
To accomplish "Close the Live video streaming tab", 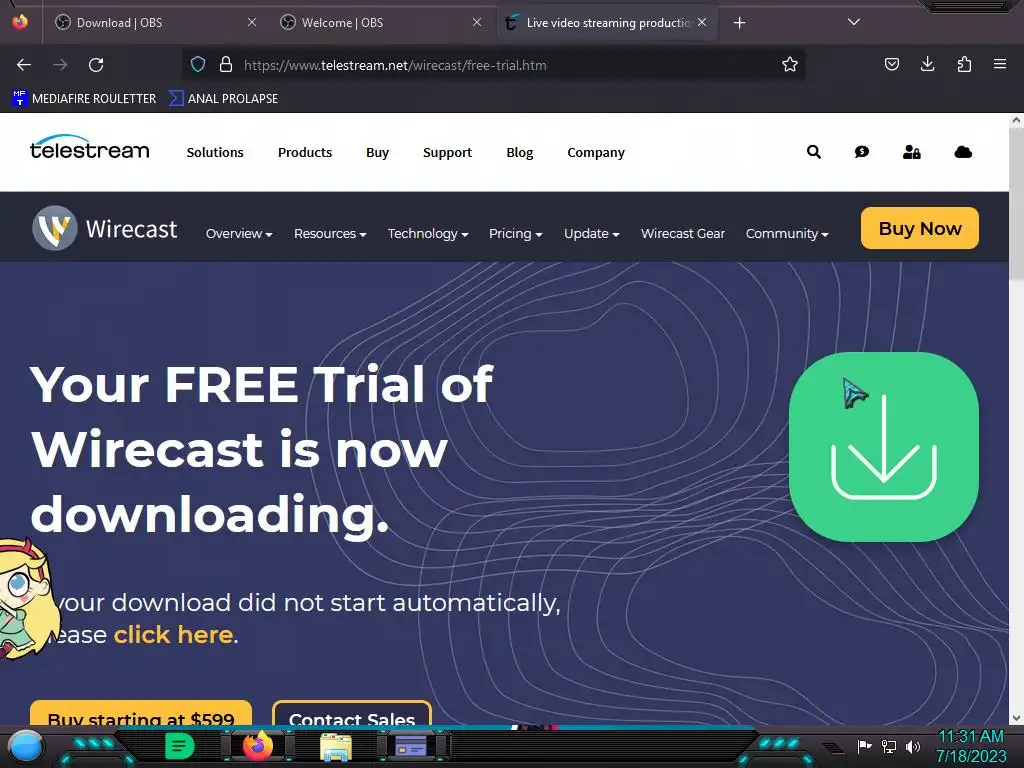I will click(x=702, y=23).
